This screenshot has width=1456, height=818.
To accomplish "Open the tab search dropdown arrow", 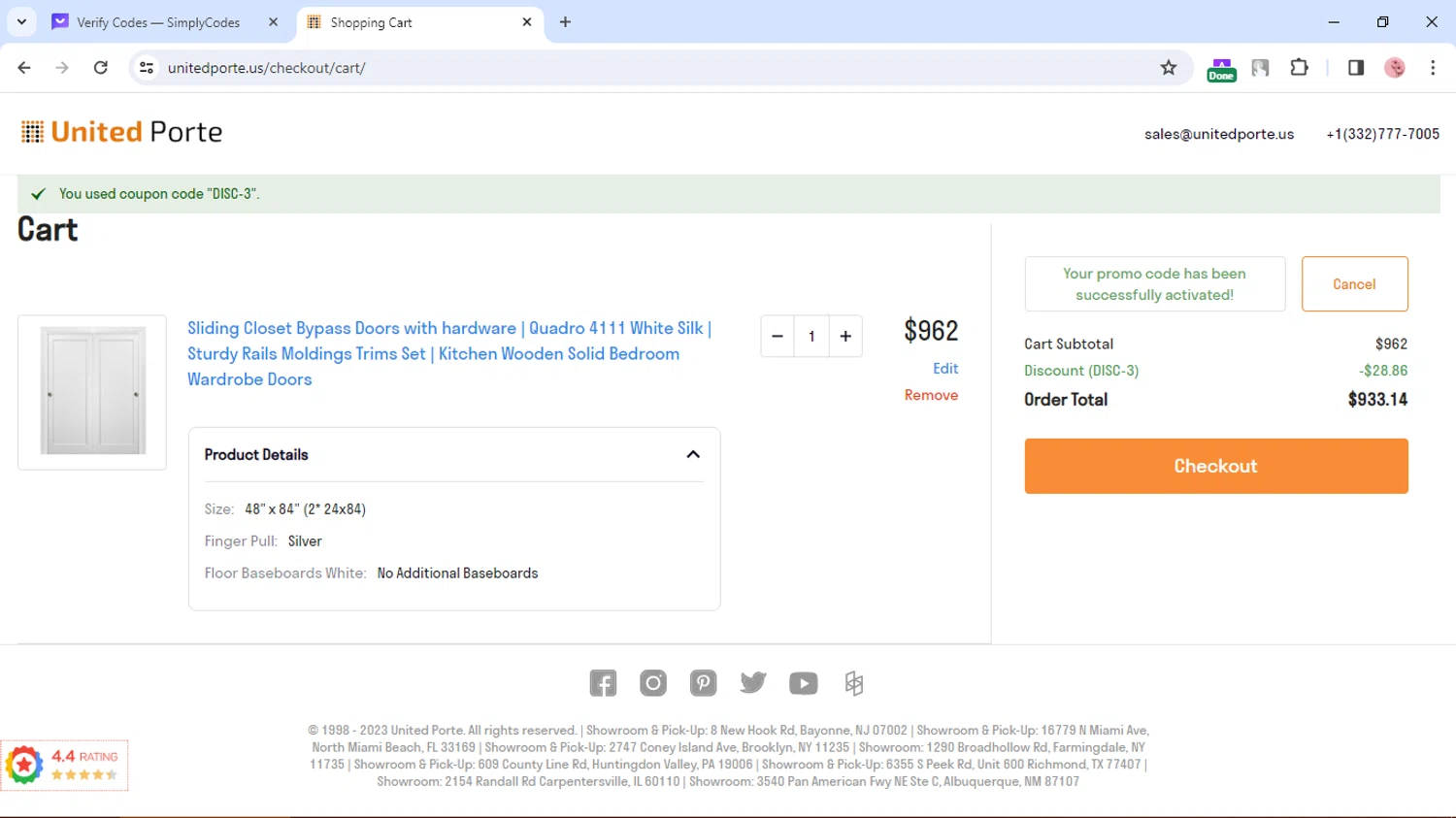I will 21,22.
